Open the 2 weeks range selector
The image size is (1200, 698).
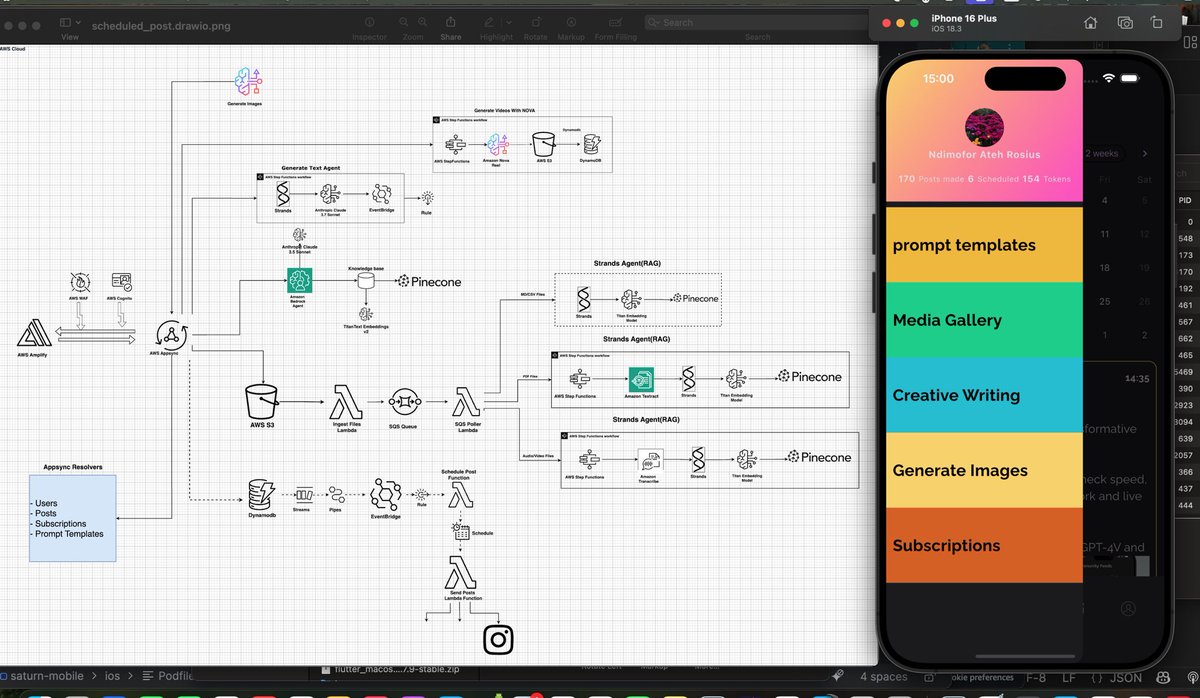coord(1102,153)
